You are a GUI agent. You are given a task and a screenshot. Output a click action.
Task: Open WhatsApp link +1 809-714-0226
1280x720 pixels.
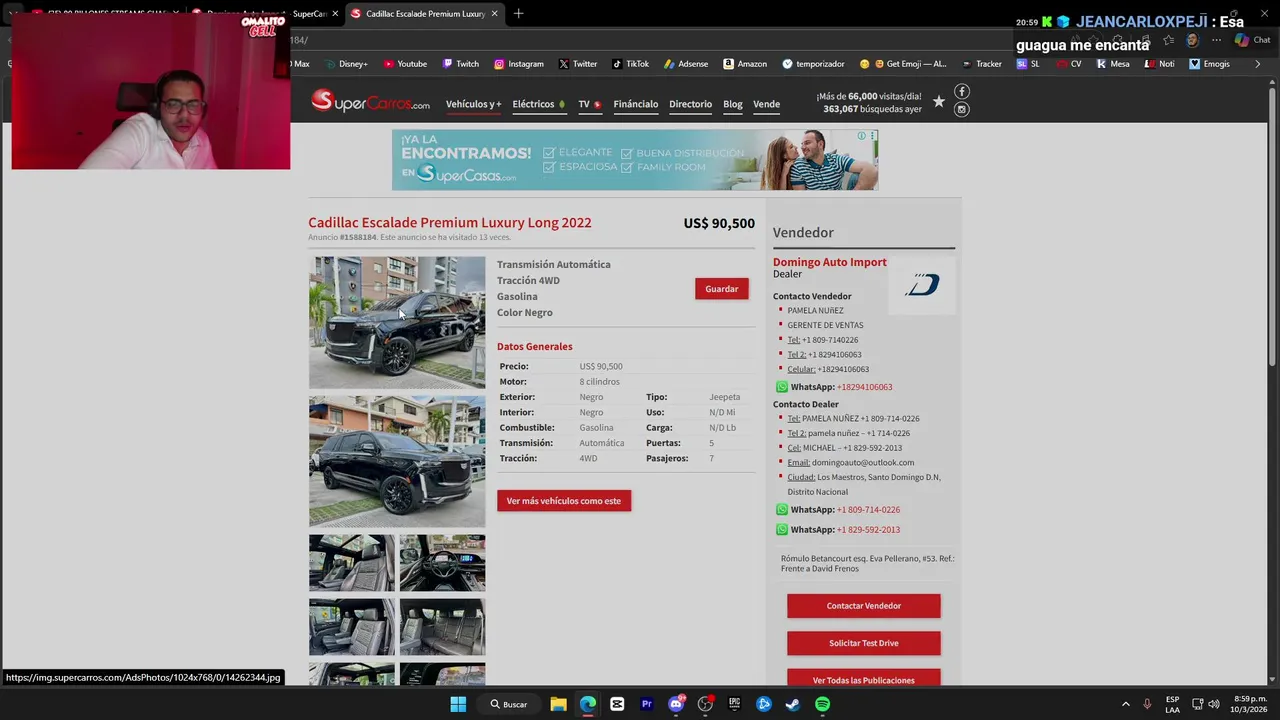pyautogui.click(x=868, y=510)
